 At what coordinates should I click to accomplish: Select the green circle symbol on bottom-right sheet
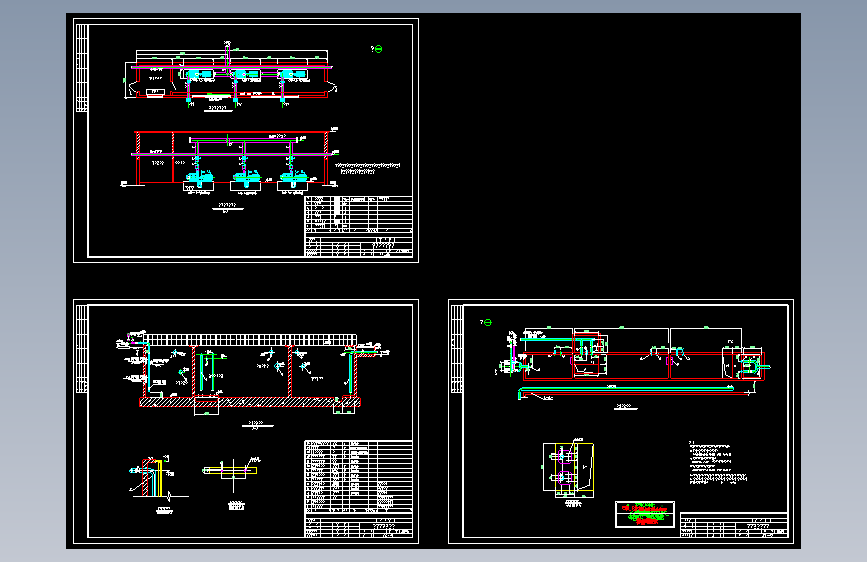pyautogui.click(x=488, y=322)
